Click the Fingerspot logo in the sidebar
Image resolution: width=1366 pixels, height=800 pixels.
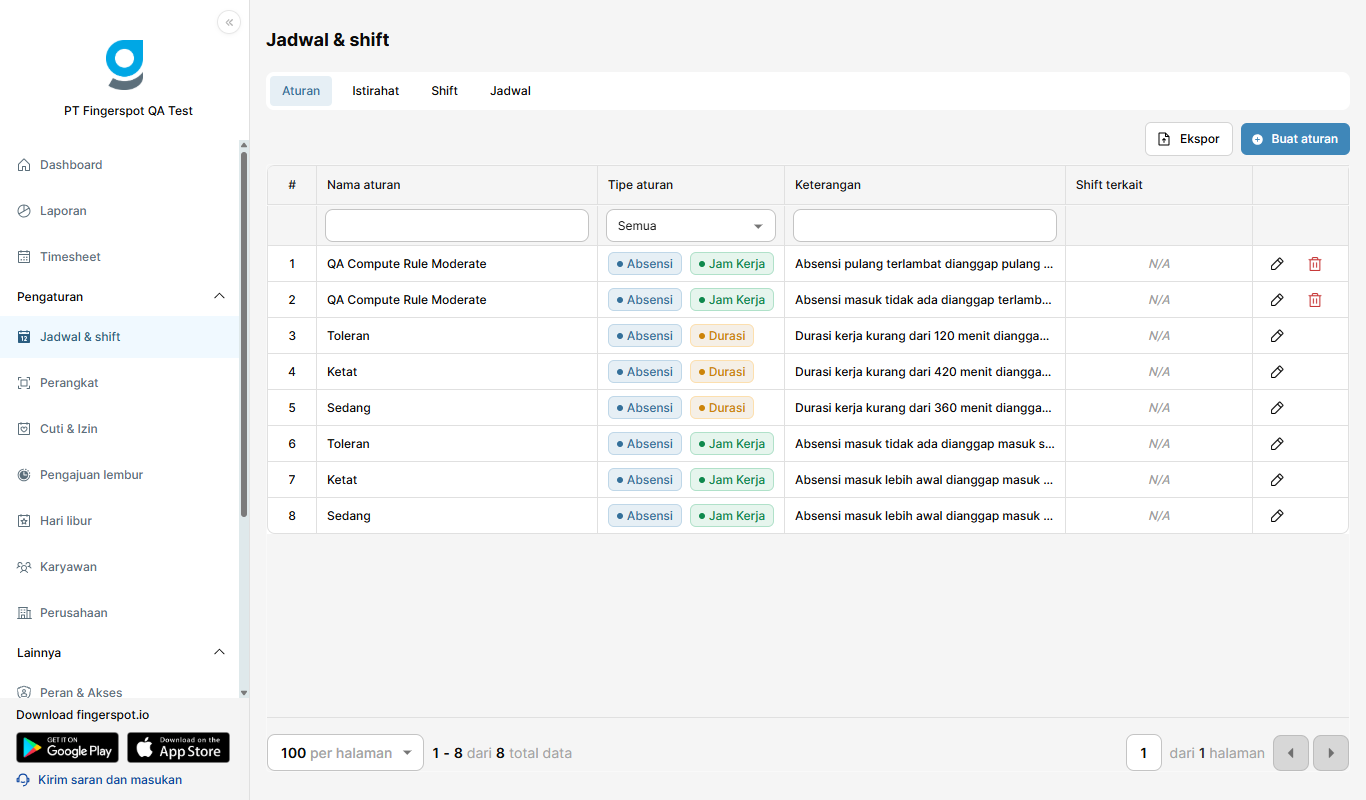(x=125, y=65)
